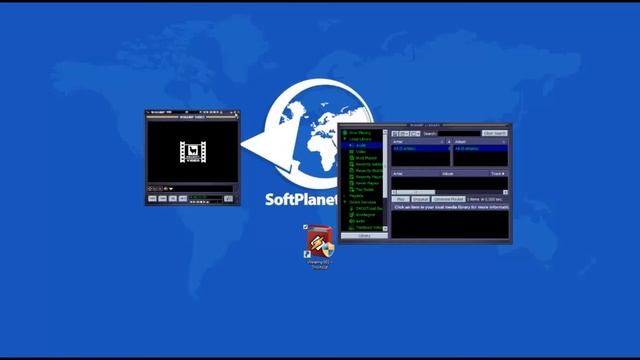Focus the Search field in the Media Library

(459, 133)
